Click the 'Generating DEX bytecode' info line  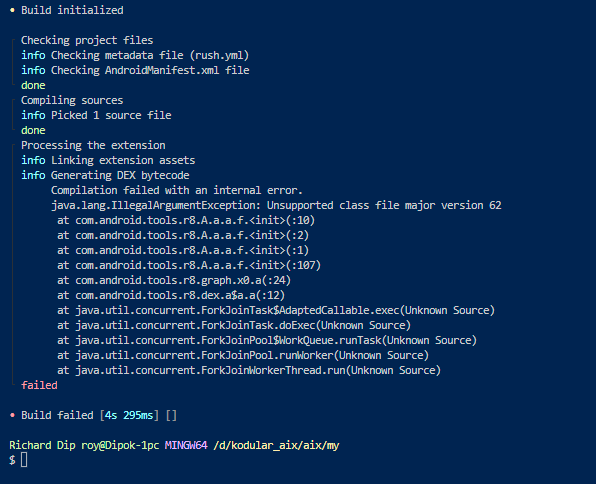105,175
